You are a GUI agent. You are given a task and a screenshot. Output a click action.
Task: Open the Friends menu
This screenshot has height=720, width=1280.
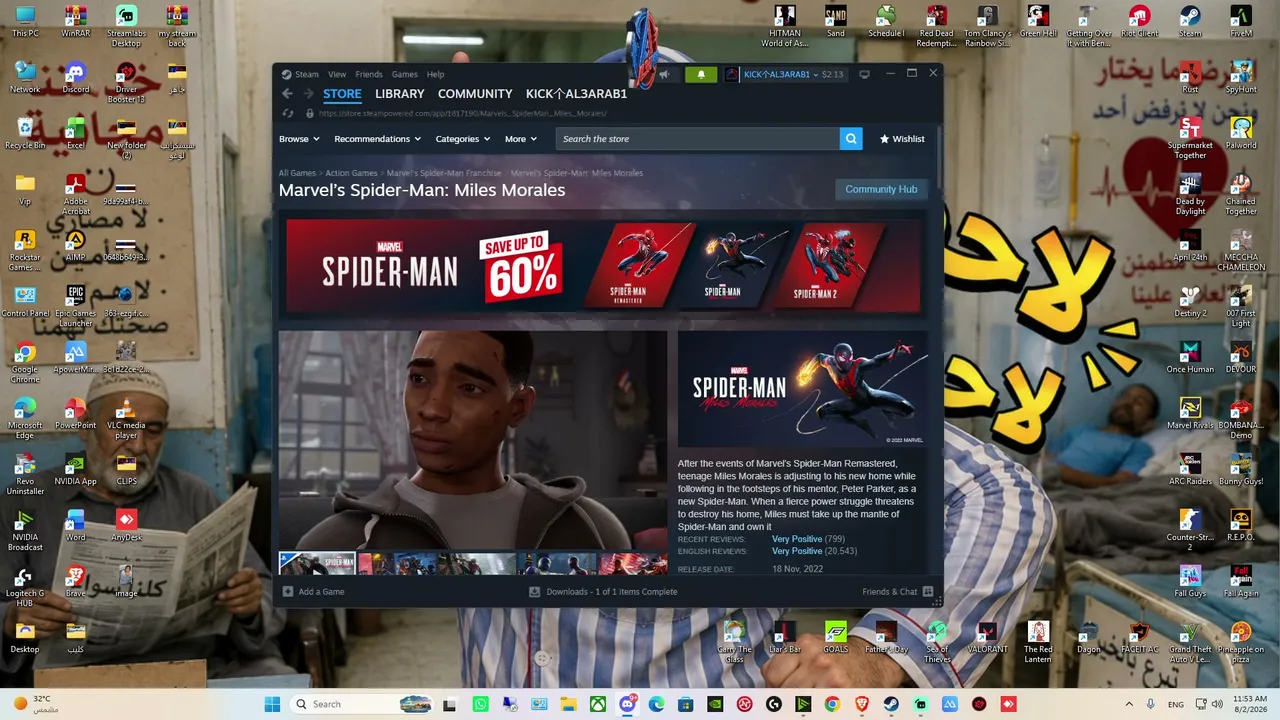(369, 74)
